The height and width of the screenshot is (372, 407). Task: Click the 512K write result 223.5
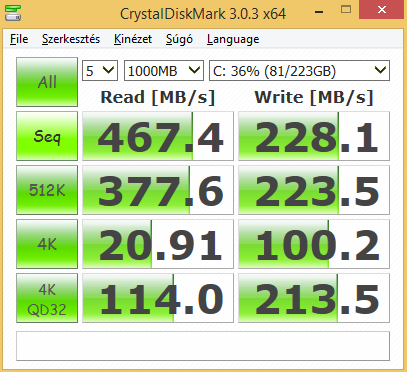coord(314,190)
